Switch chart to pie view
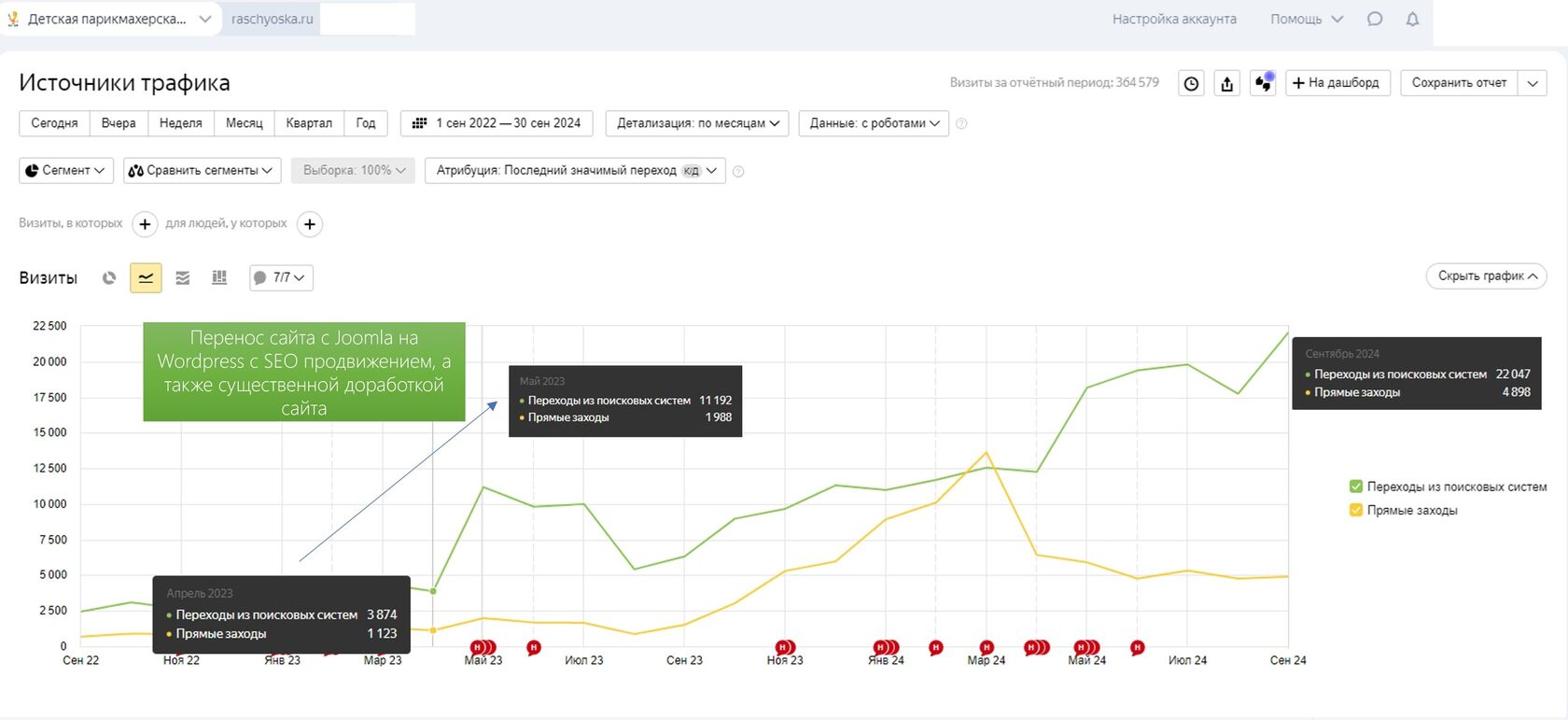This screenshot has width=1568, height=720. [x=109, y=277]
